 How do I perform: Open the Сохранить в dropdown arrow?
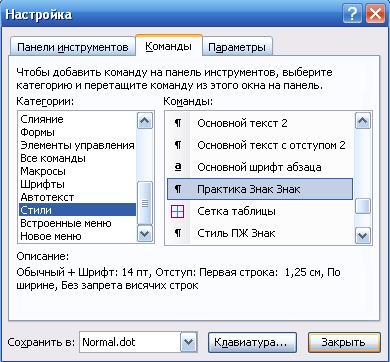188,342
